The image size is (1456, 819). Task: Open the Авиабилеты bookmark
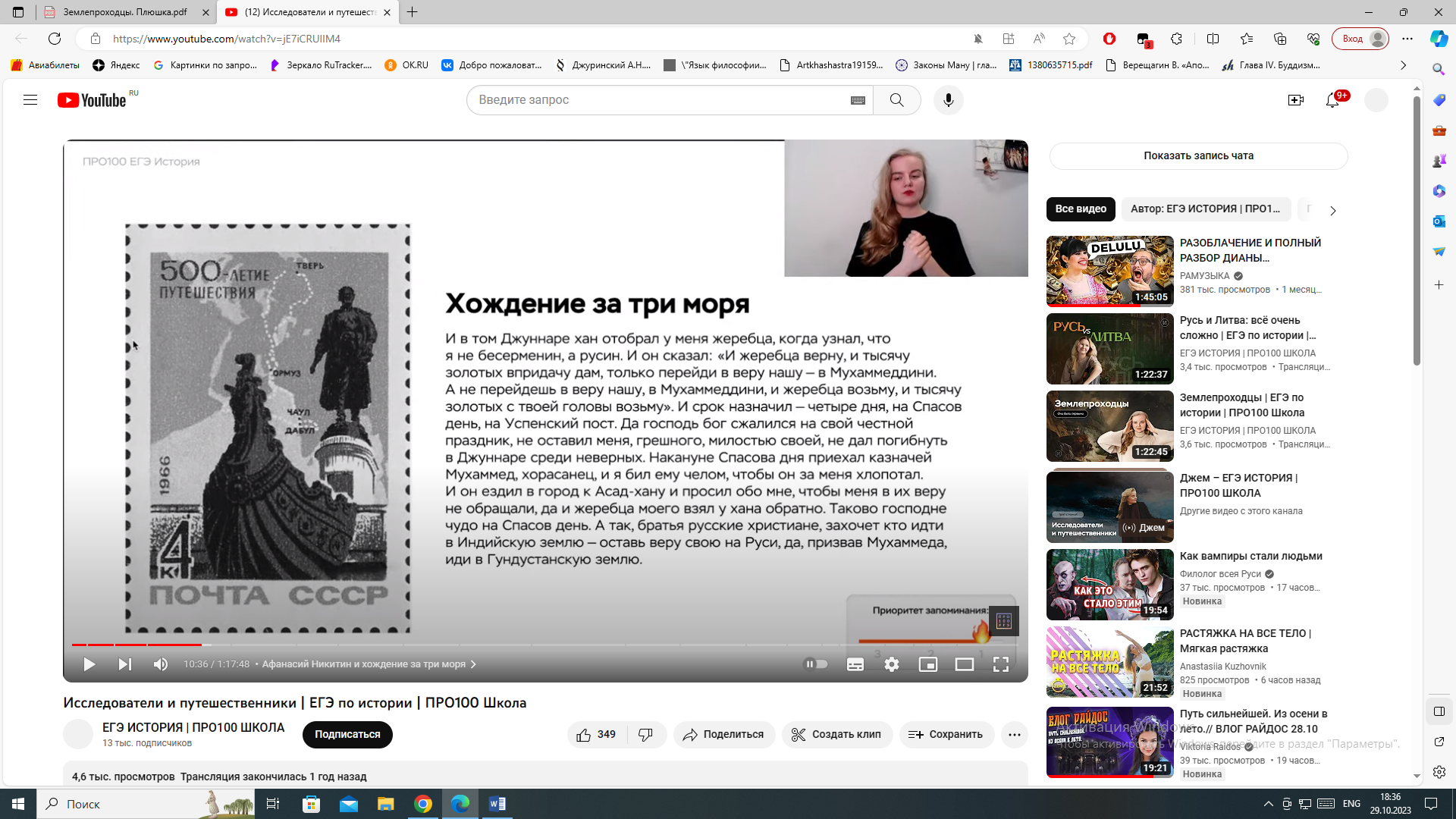pos(45,65)
